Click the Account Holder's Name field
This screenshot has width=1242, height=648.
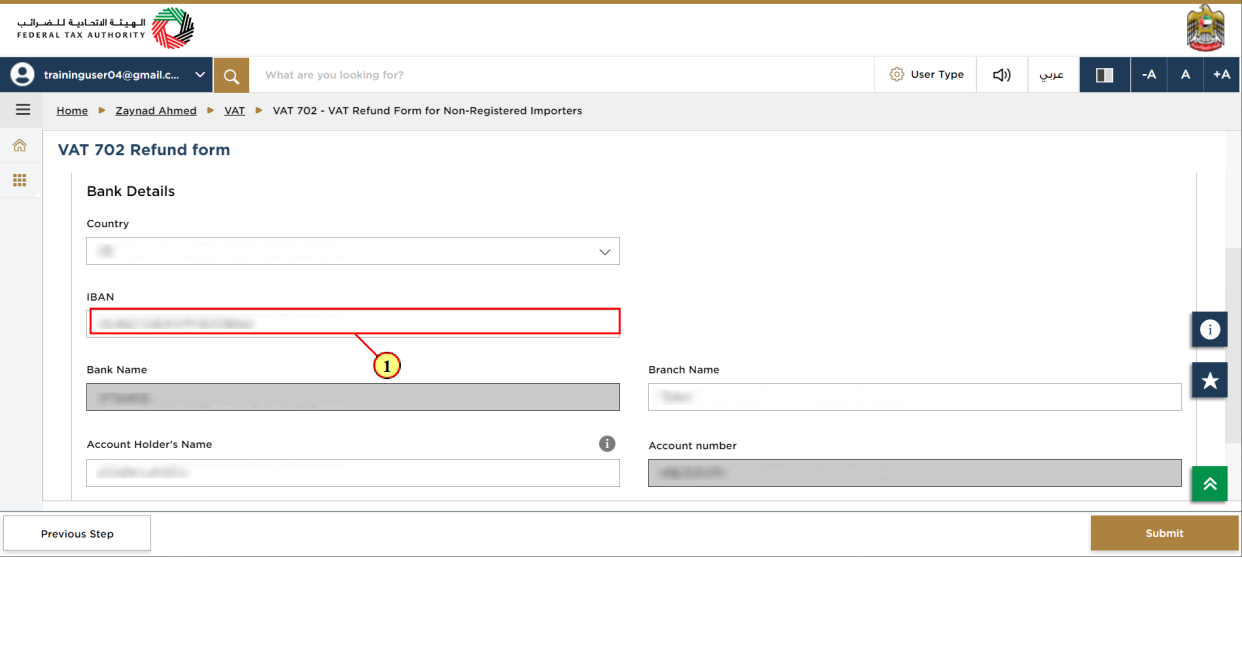click(x=353, y=473)
